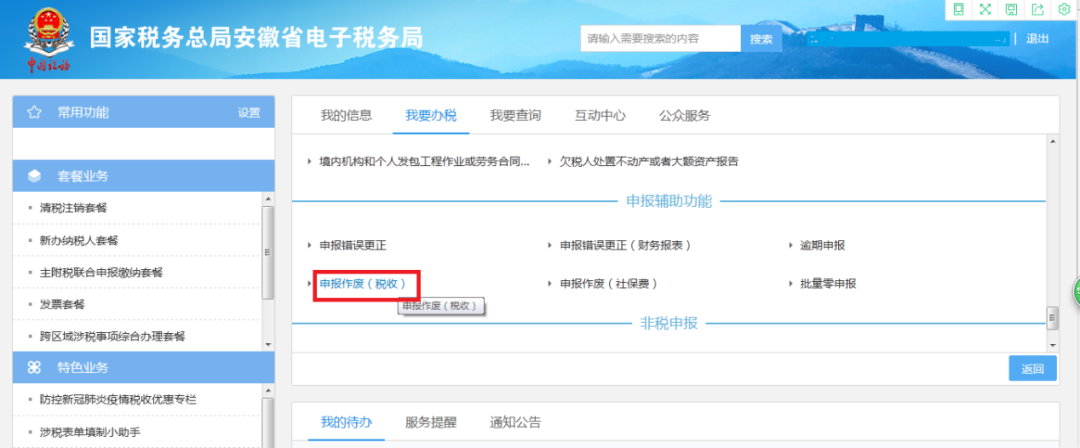Image resolution: width=1080 pixels, height=448 pixels.
Task: Click the 套餐业务 list scrollbar down arrow
Action: pyautogui.click(x=269, y=343)
